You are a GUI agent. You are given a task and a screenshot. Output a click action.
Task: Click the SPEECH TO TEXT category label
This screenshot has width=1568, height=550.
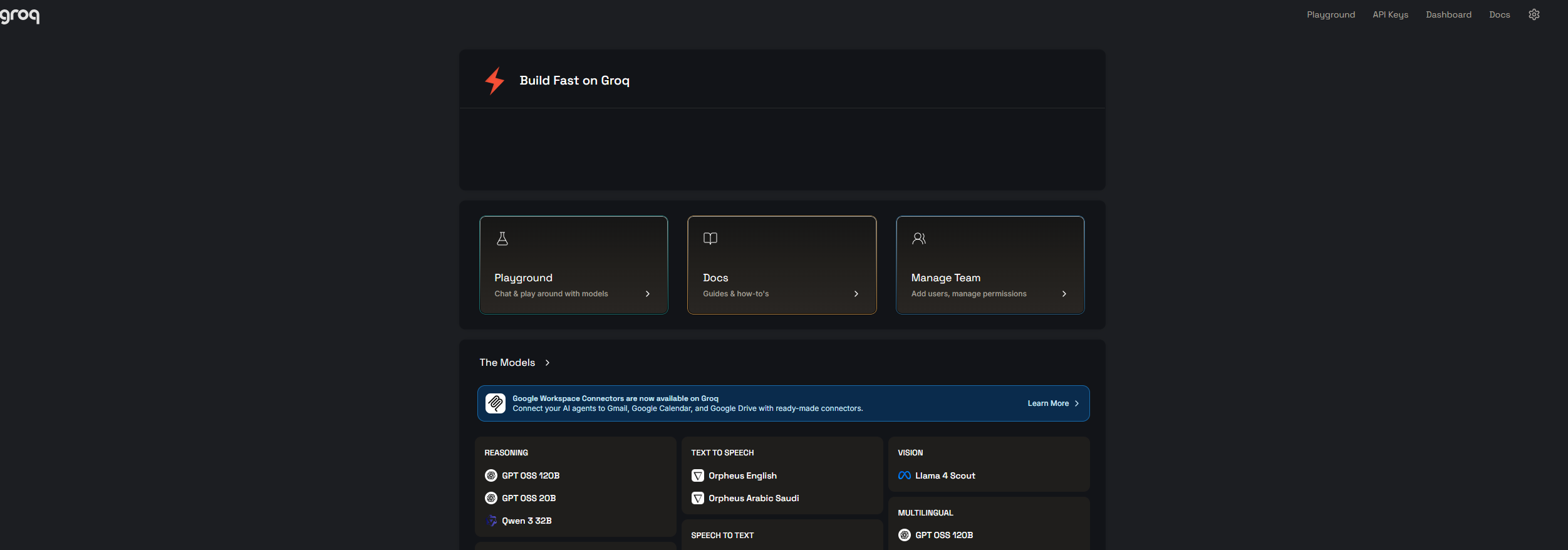[722, 535]
